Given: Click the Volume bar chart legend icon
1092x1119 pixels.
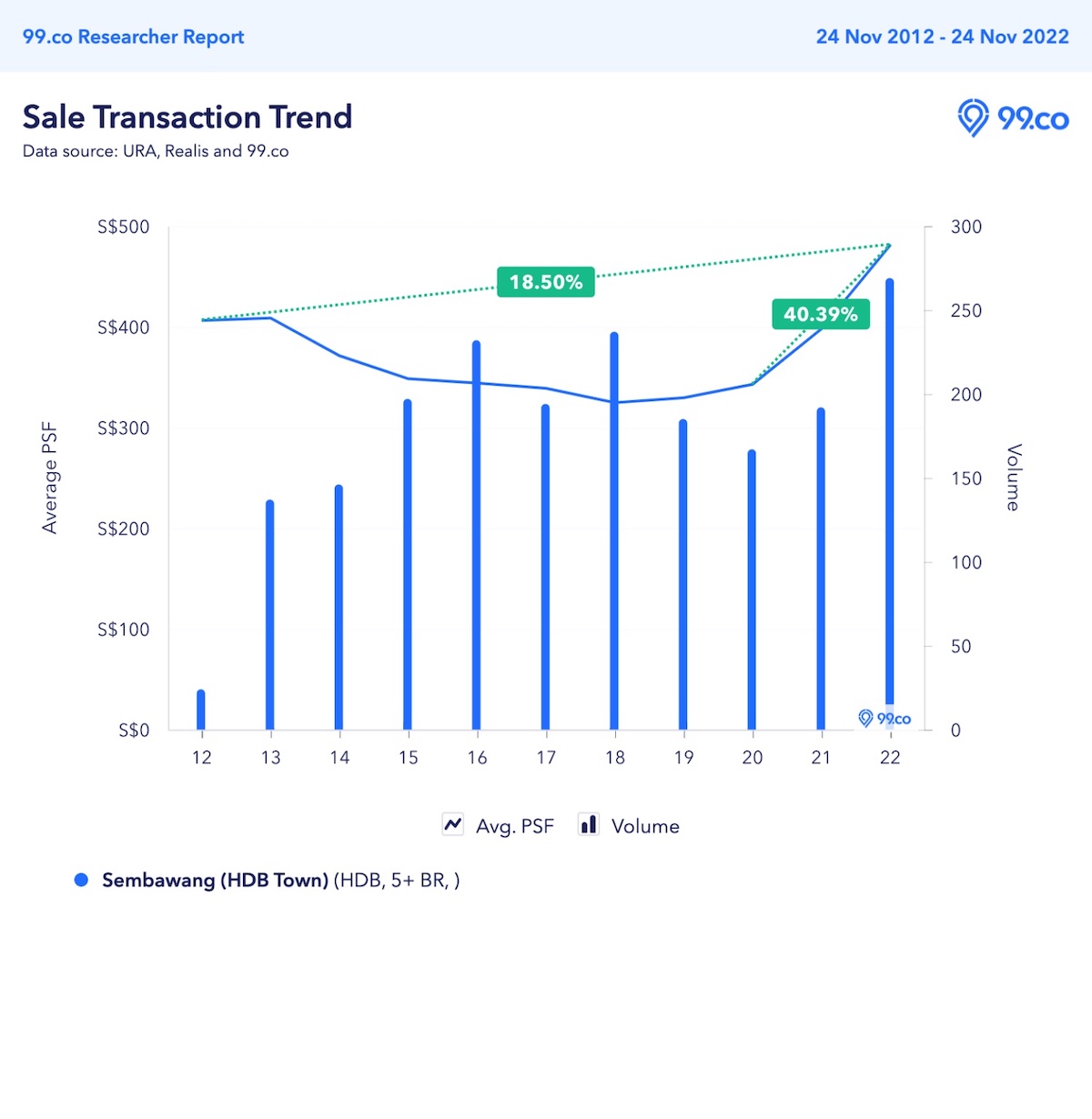Looking at the screenshot, I should [589, 824].
